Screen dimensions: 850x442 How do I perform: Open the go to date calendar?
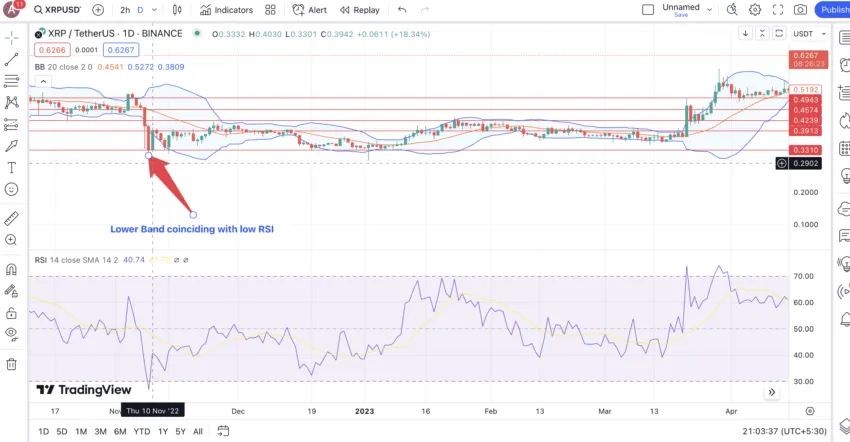pos(223,431)
